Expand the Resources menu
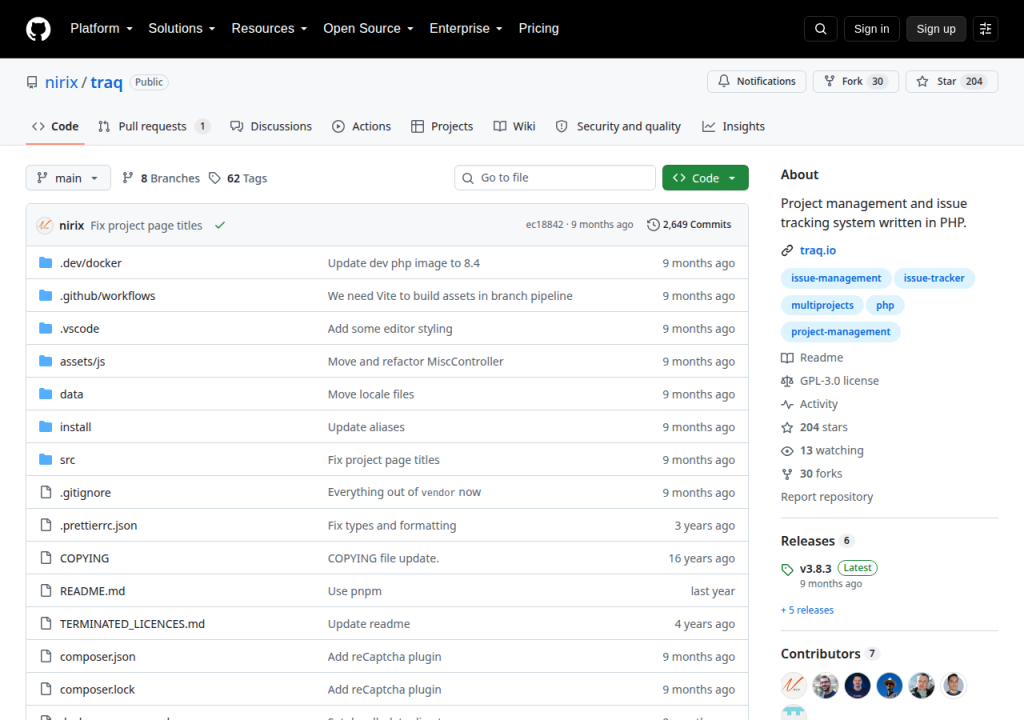 coord(269,29)
